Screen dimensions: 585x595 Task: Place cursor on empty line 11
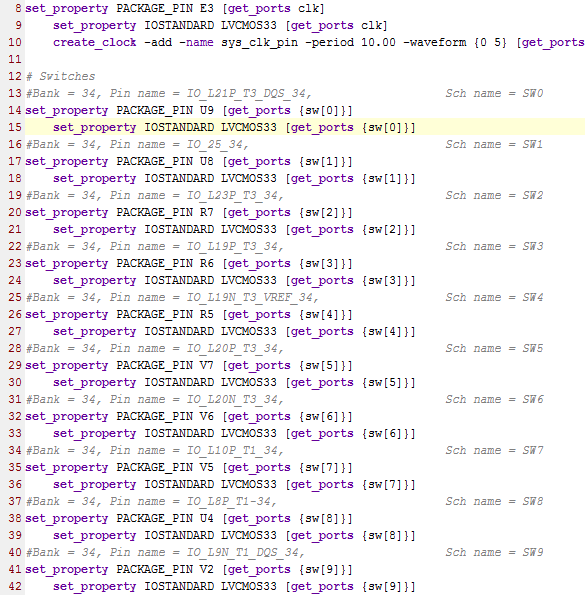click(x=304, y=59)
